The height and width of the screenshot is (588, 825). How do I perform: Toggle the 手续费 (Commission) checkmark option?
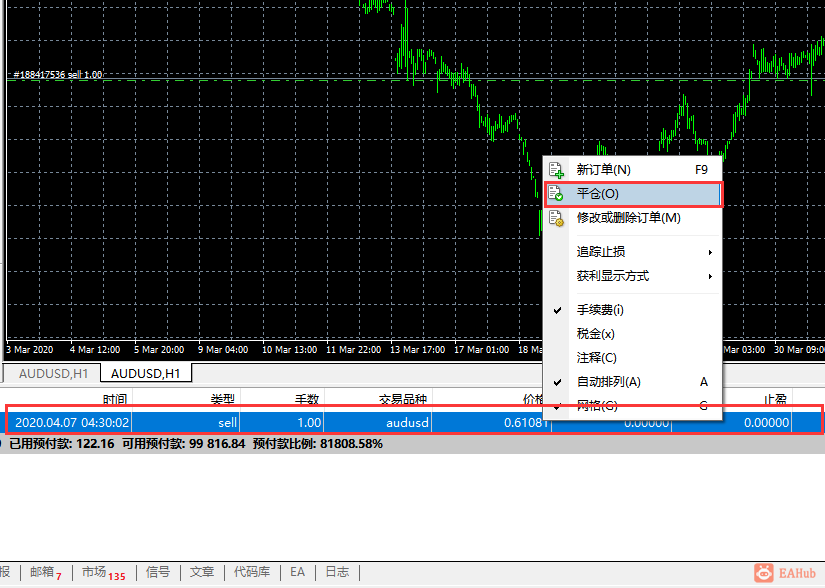[x=600, y=310]
